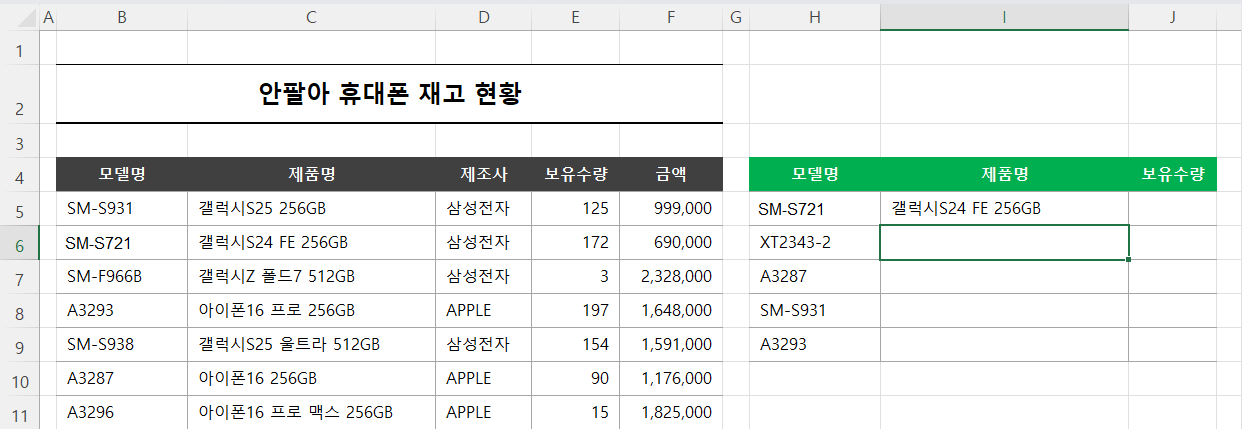
Task: Select column G header
Action: (736, 17)
